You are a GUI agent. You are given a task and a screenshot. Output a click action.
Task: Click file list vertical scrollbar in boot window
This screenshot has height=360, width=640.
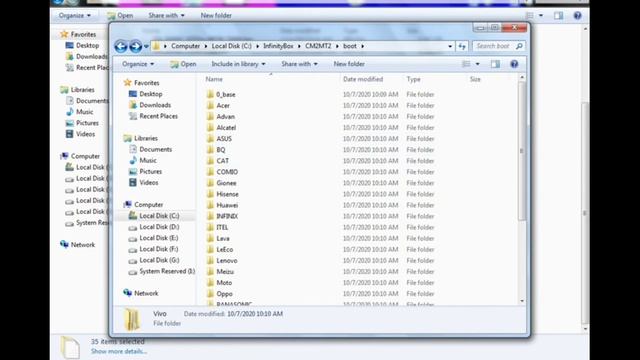(522, 151)
